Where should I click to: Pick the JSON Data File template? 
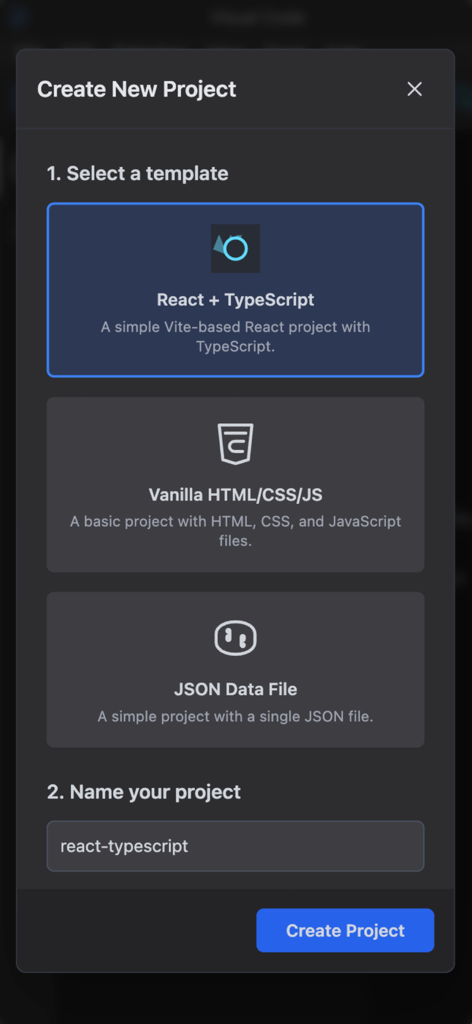(236, 669)
